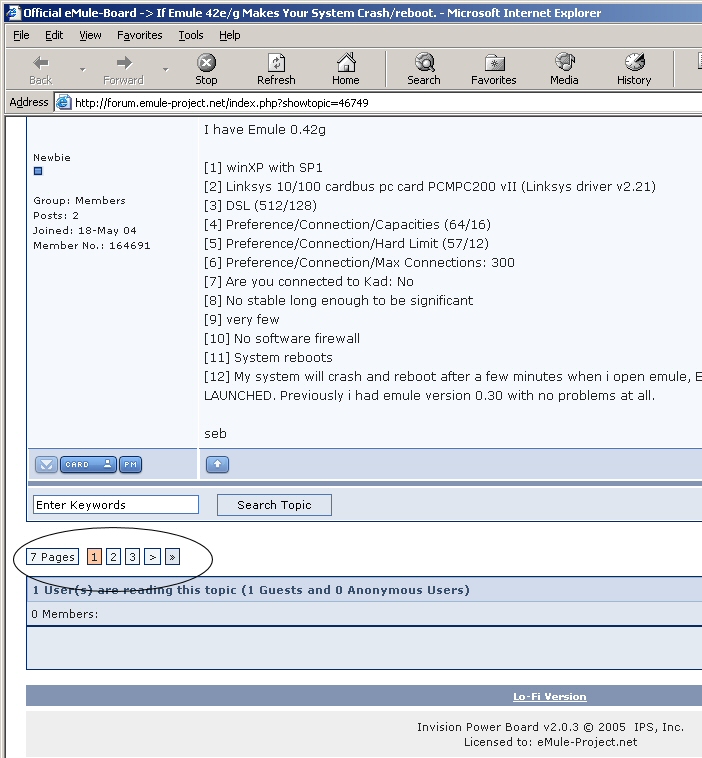Open the Favorites pane
Screen dimensions: 702x758
(494, 70)
